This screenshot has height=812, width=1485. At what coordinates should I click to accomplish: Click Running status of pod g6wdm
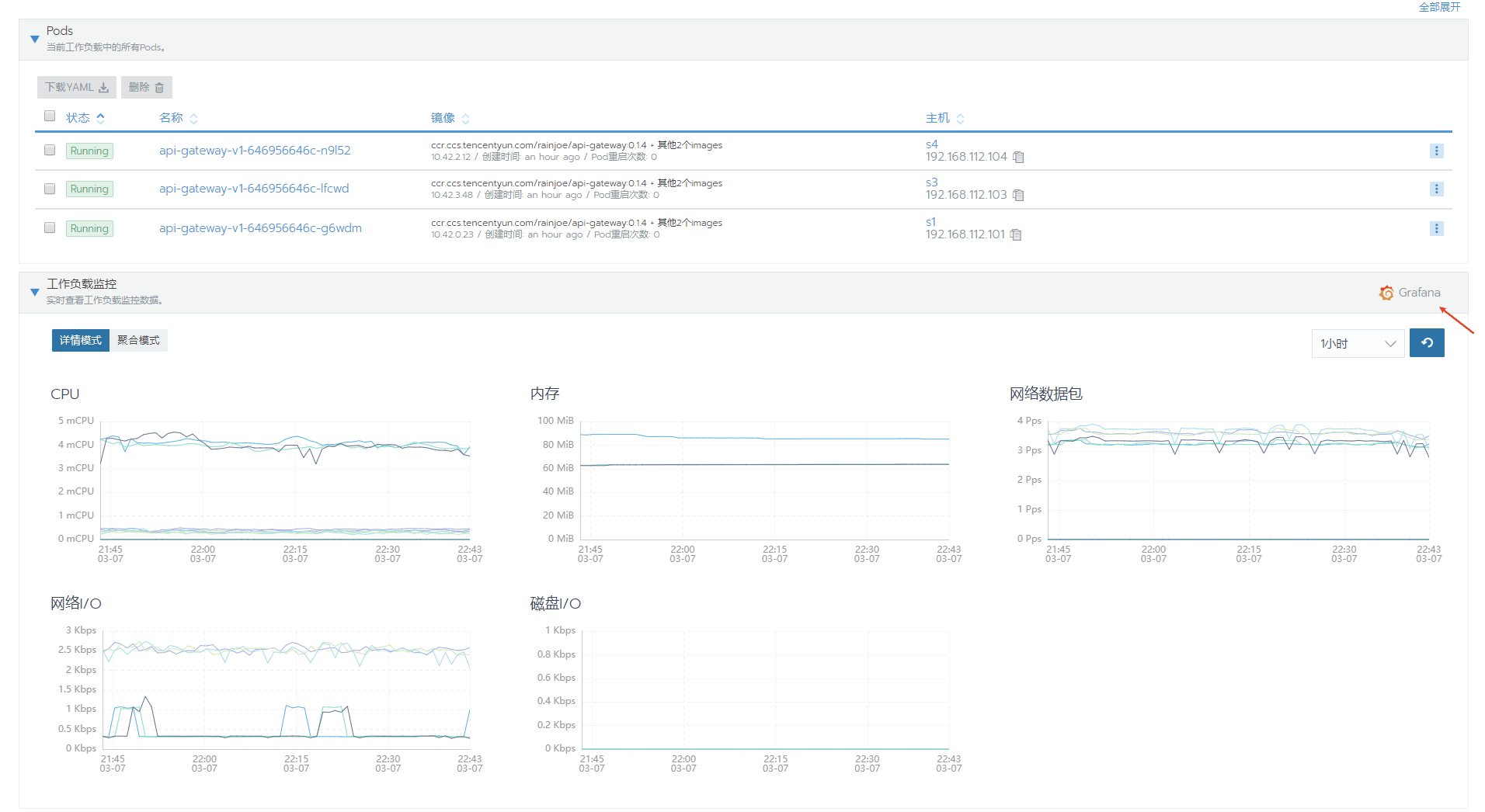89,228
